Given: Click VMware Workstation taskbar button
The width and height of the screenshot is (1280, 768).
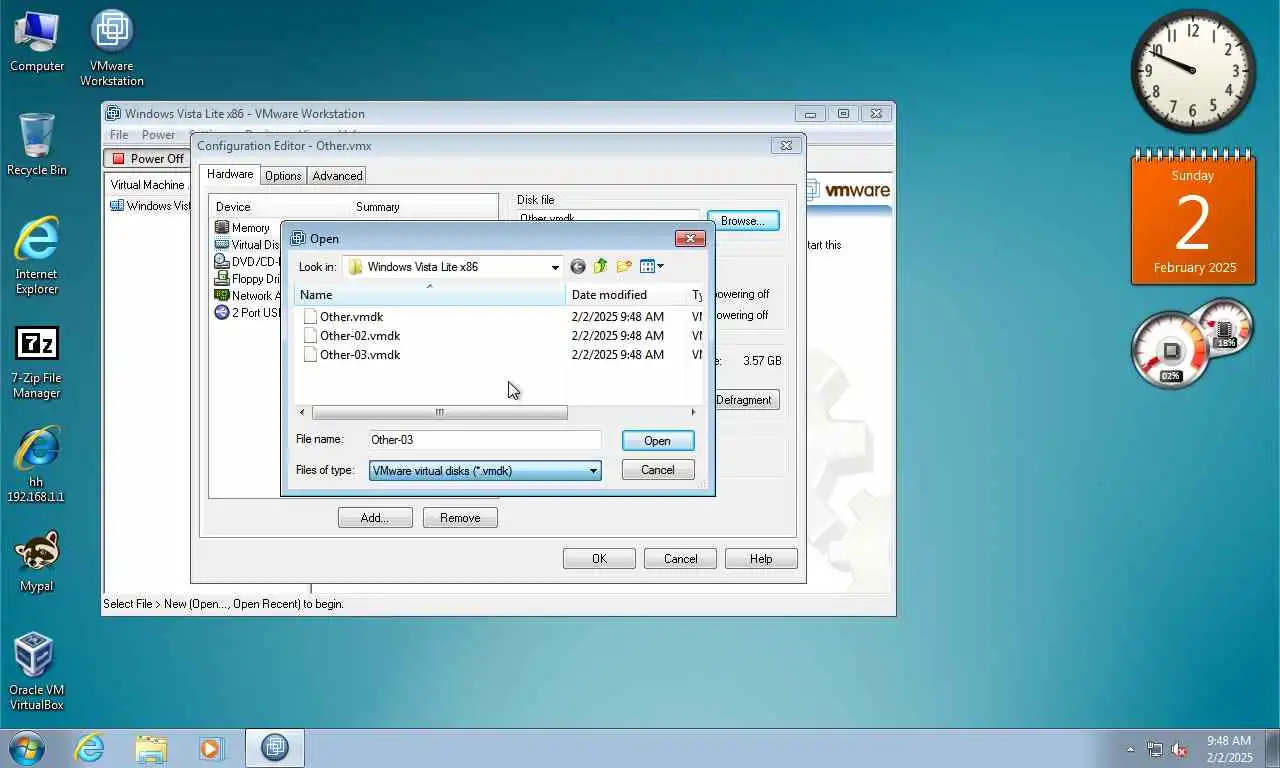Looking at the screenshot, I should click(275, 747).
